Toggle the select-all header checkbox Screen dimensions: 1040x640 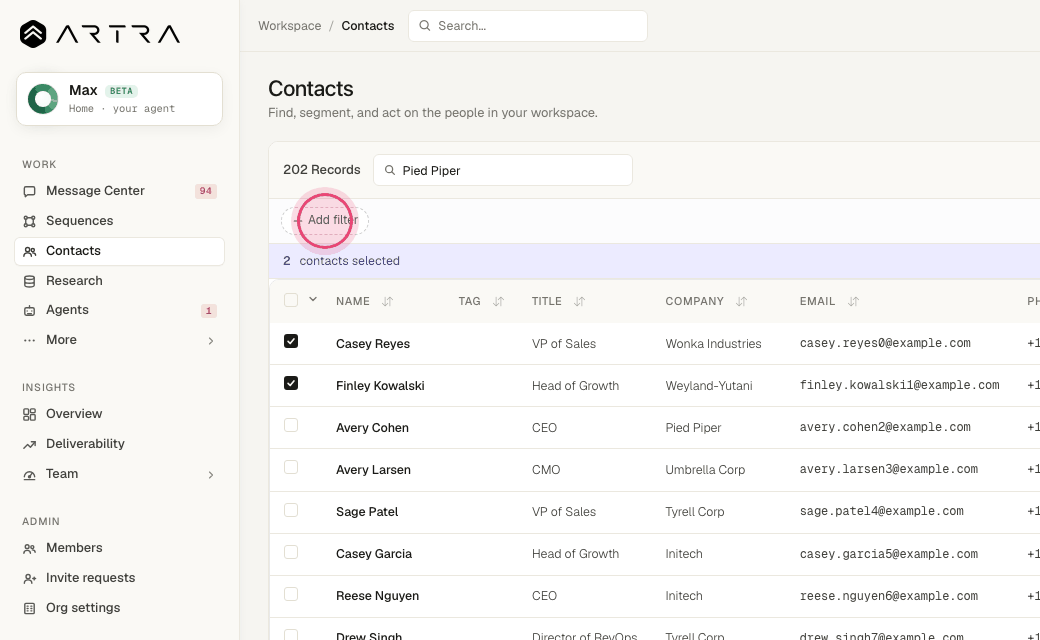pyautogui.click(x=291, y=300)
